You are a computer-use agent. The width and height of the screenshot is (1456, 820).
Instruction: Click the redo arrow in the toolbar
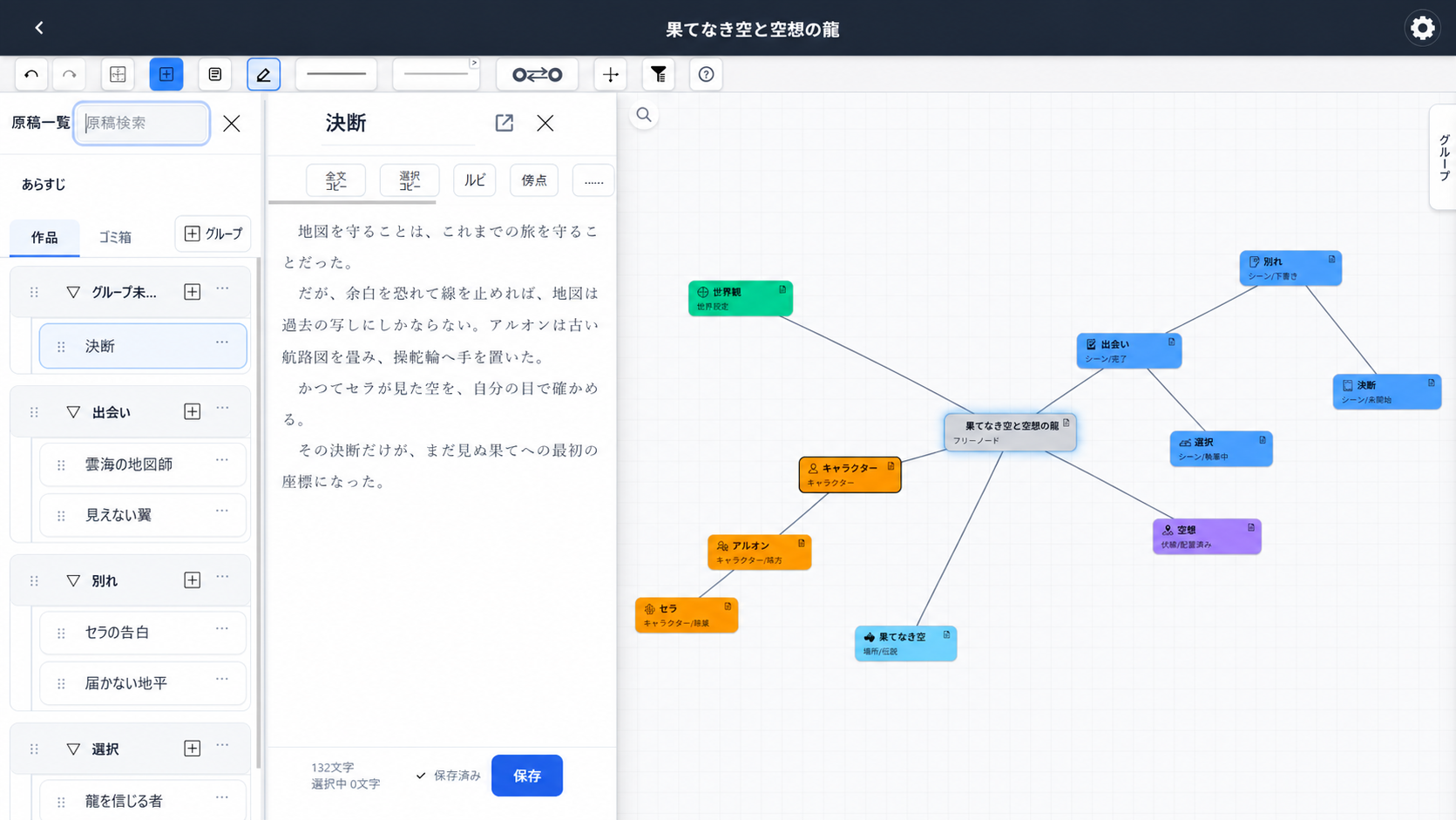coord(69,75)
